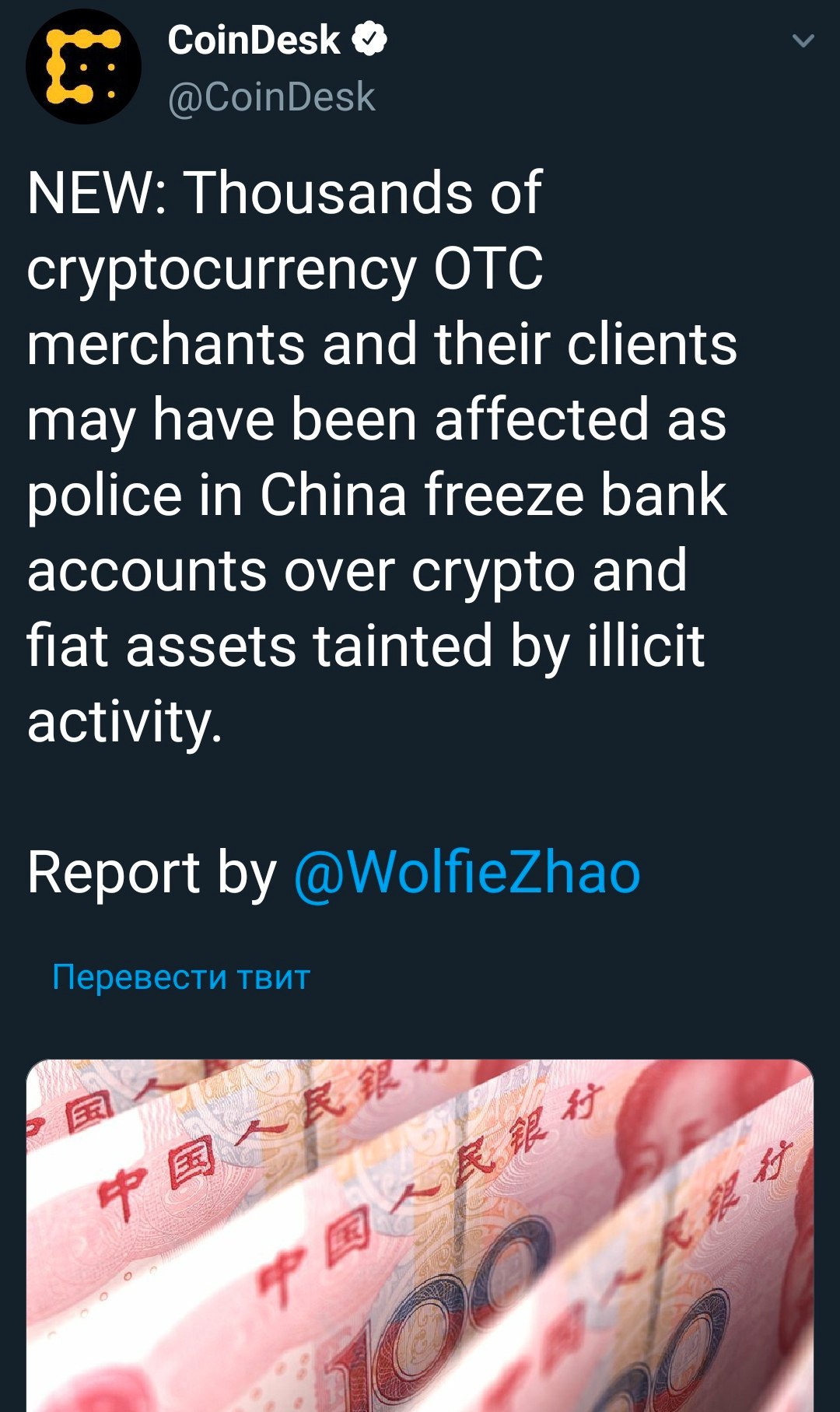
Task: Click the blue verified badge next to CoinDesk
Action: pos(369,40)
